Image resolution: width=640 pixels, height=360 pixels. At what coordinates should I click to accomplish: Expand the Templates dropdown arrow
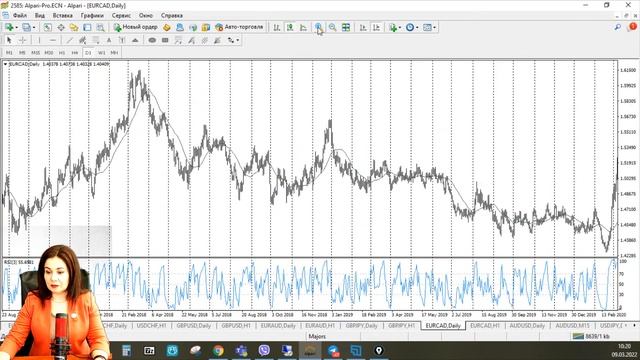(x=434, y=28)
